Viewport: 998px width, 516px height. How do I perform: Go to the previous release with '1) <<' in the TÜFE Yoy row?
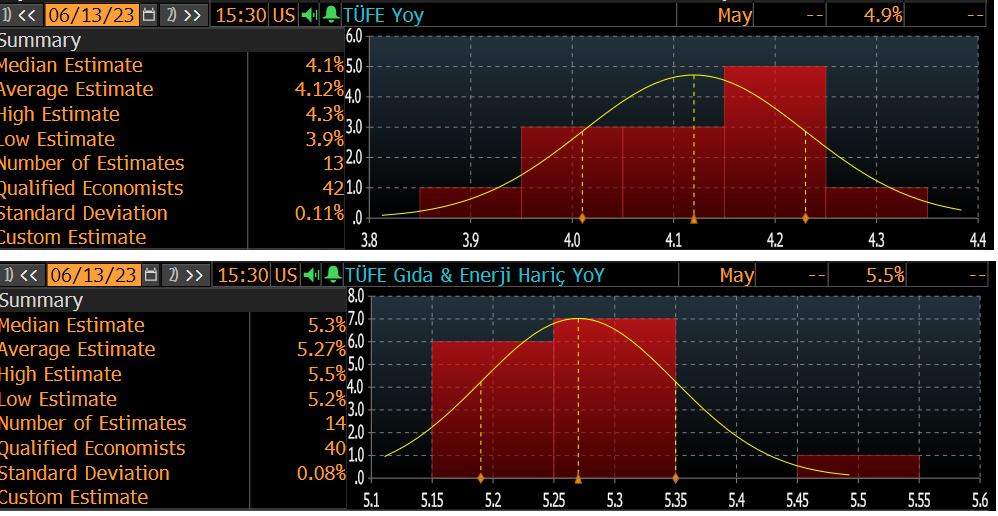(x=20, y=15)
